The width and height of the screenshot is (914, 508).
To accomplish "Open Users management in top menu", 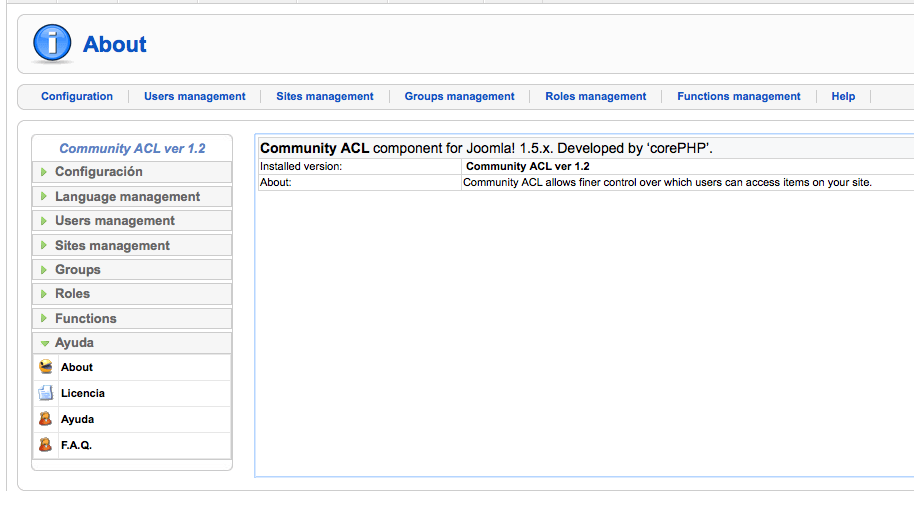I will (x=195, y=96).
